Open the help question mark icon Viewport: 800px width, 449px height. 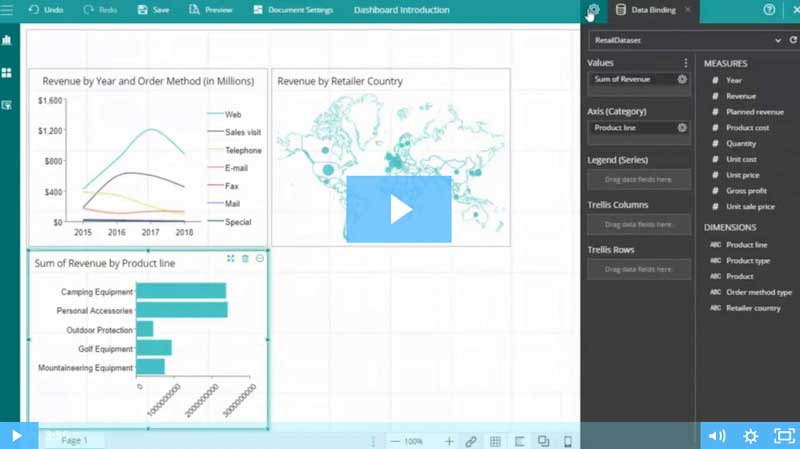[769, 10]
